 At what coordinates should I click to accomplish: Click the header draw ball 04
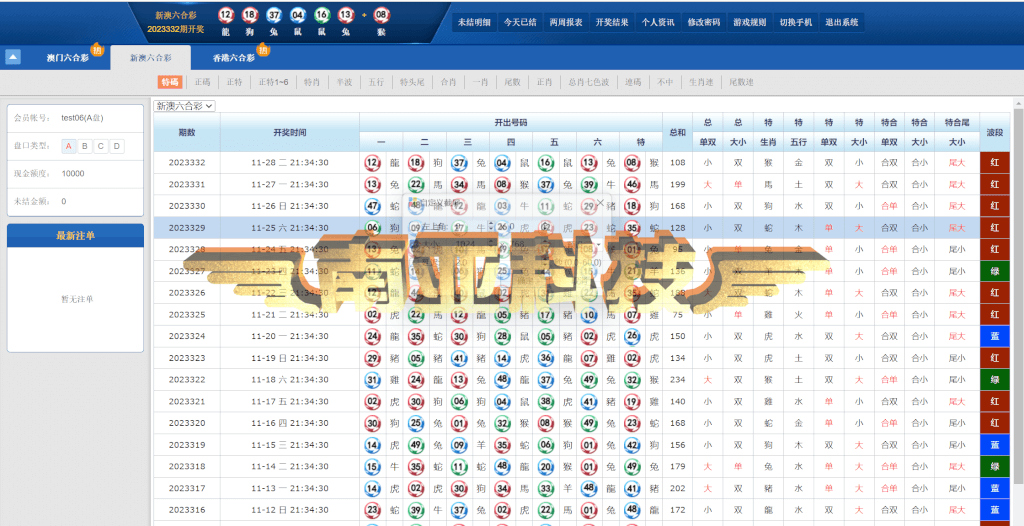pos(298,15)
